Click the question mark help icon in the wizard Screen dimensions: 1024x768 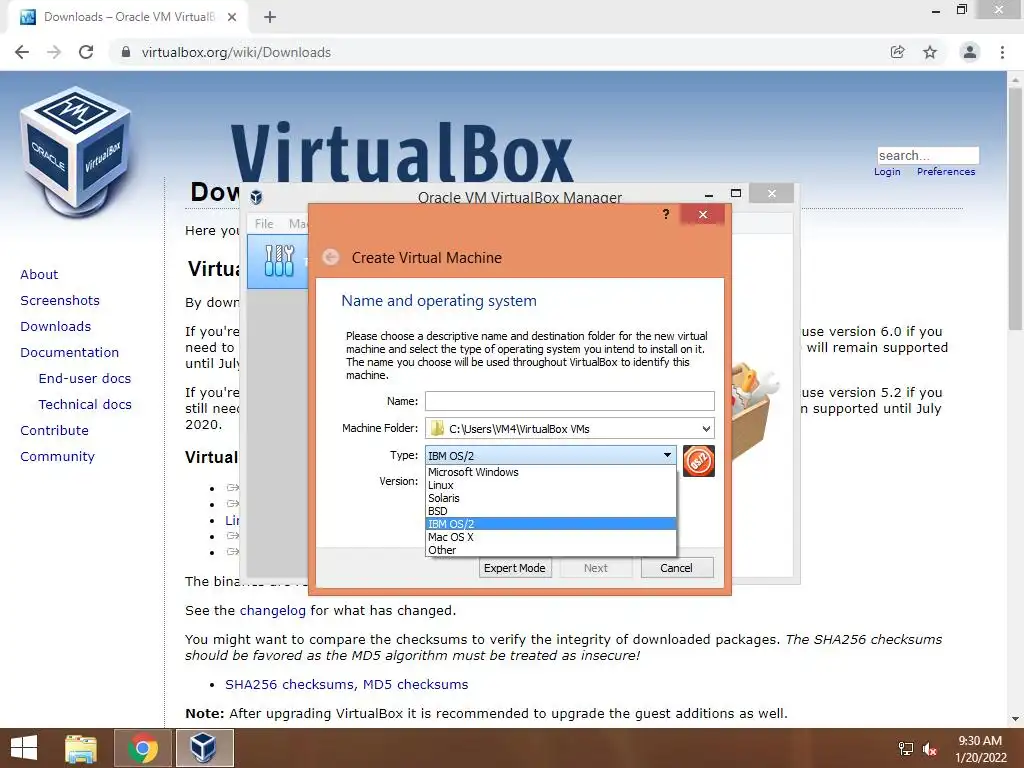(665, 214)
